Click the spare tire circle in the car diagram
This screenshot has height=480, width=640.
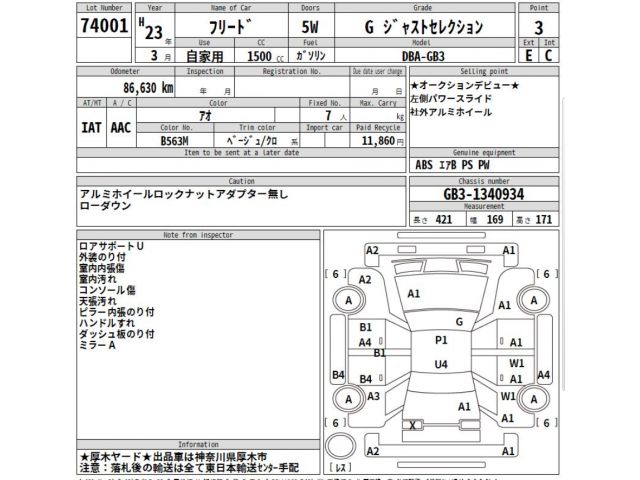[x=341, y=446]
